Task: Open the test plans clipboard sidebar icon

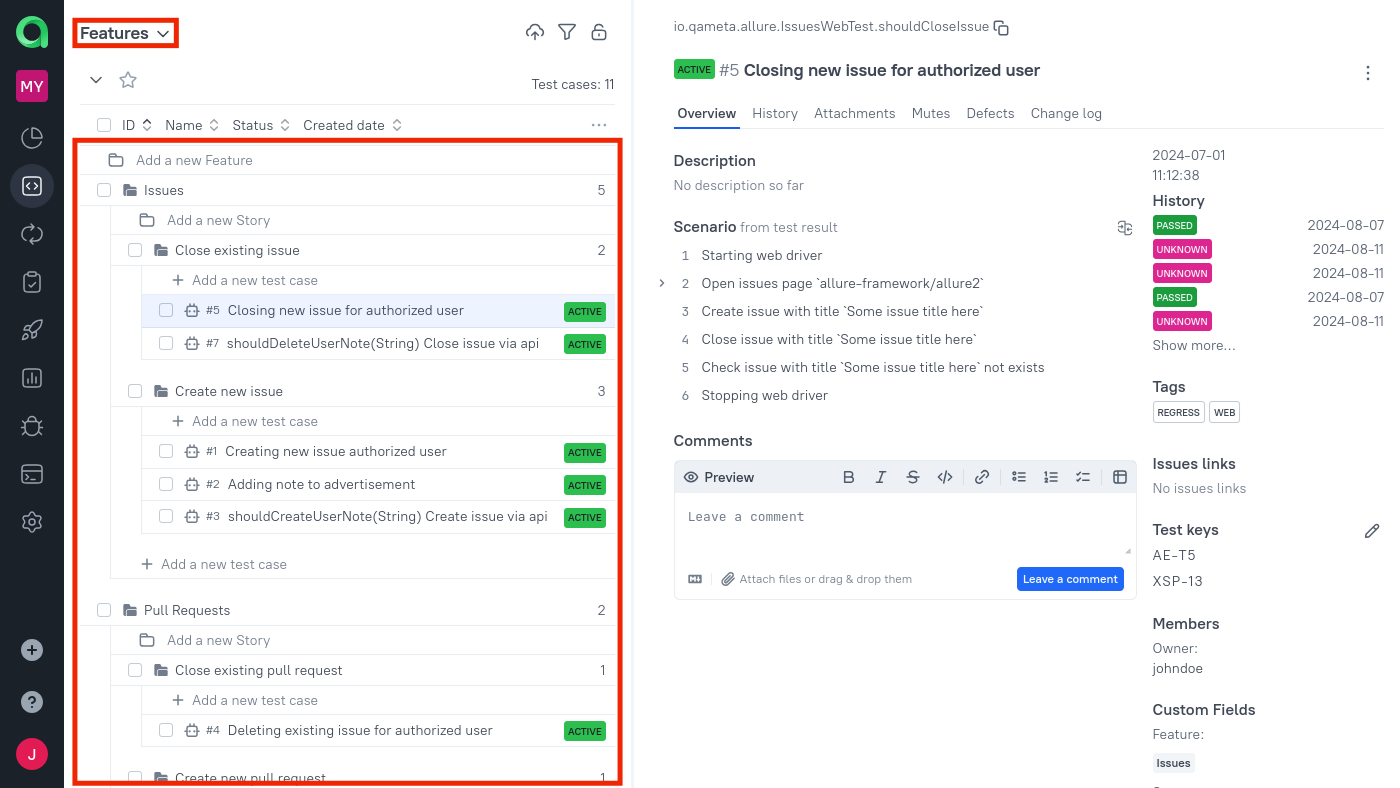Action: coord(32,282)
